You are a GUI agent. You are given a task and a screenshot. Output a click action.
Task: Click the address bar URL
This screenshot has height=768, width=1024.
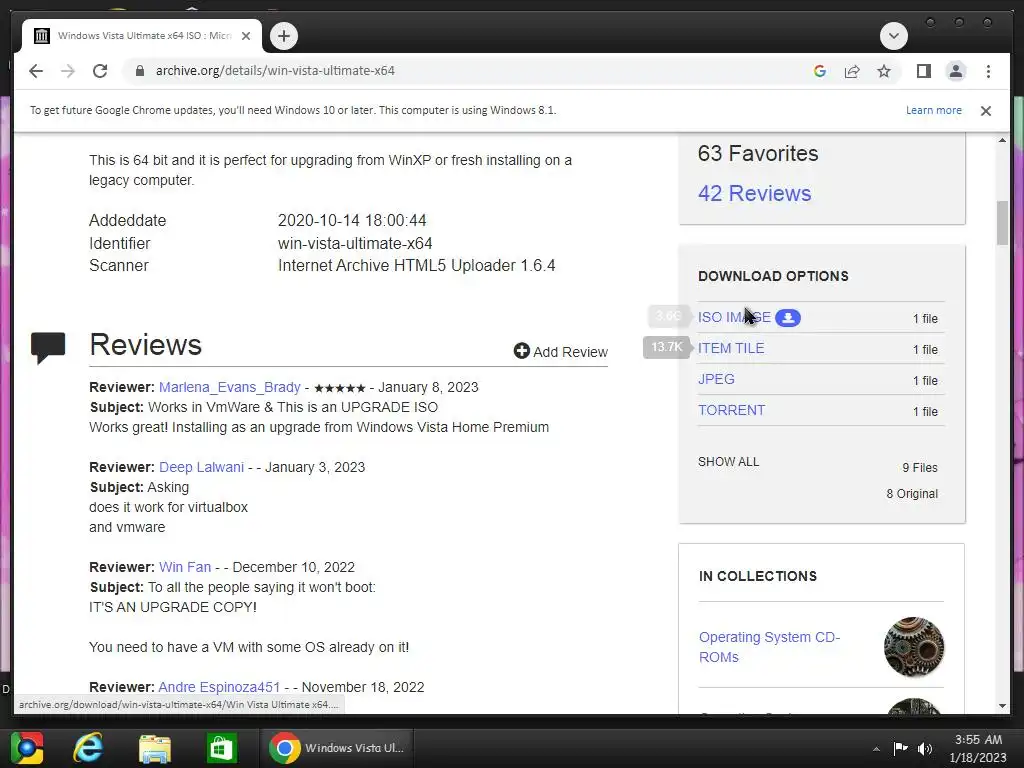click(275, 71)
